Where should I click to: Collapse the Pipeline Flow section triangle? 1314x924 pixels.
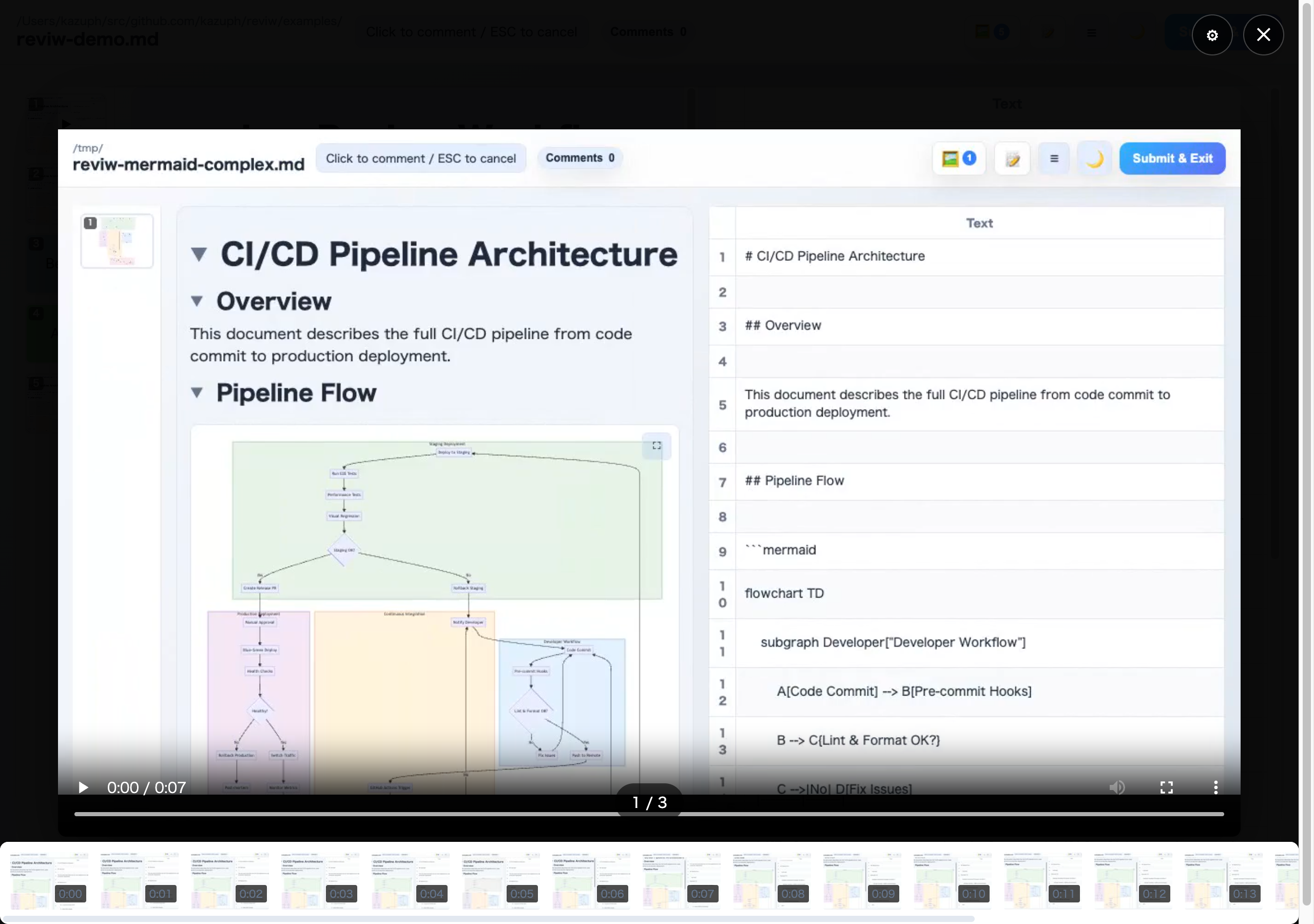(197, 393)
